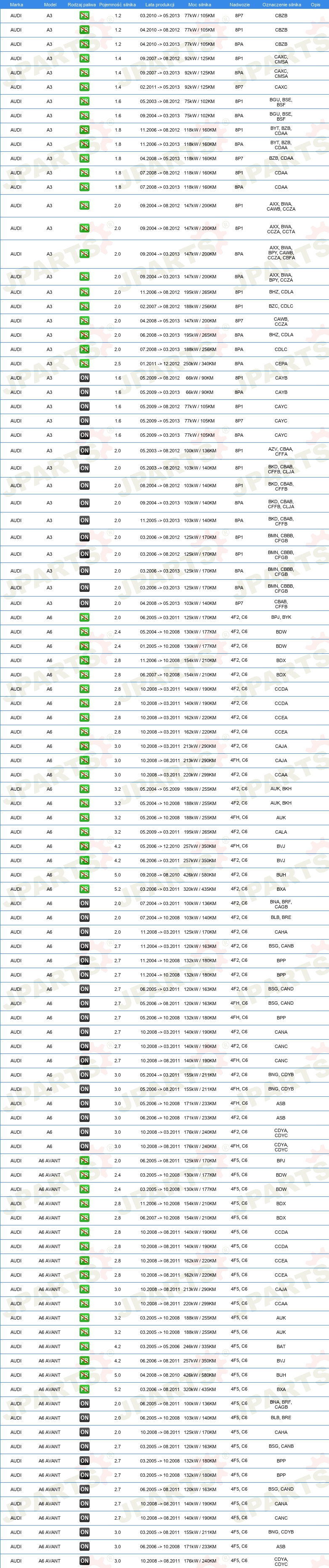Viewport: 329px width, 1568px height.
Task: Select date cell 09.2008 -> 08.2010
Action: click(x=159, y=875)
